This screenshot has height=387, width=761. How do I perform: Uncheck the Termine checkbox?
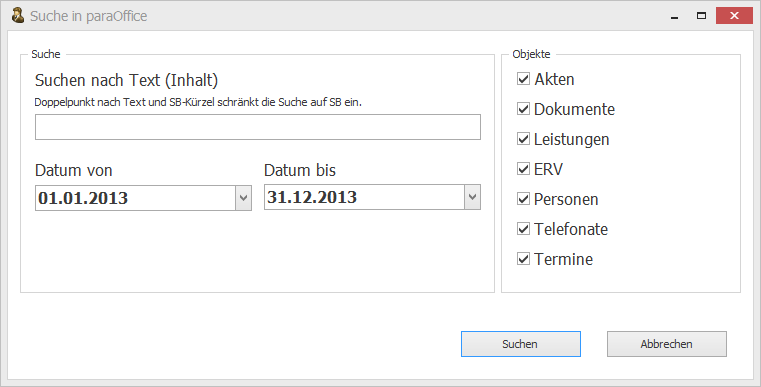point(523,259)
